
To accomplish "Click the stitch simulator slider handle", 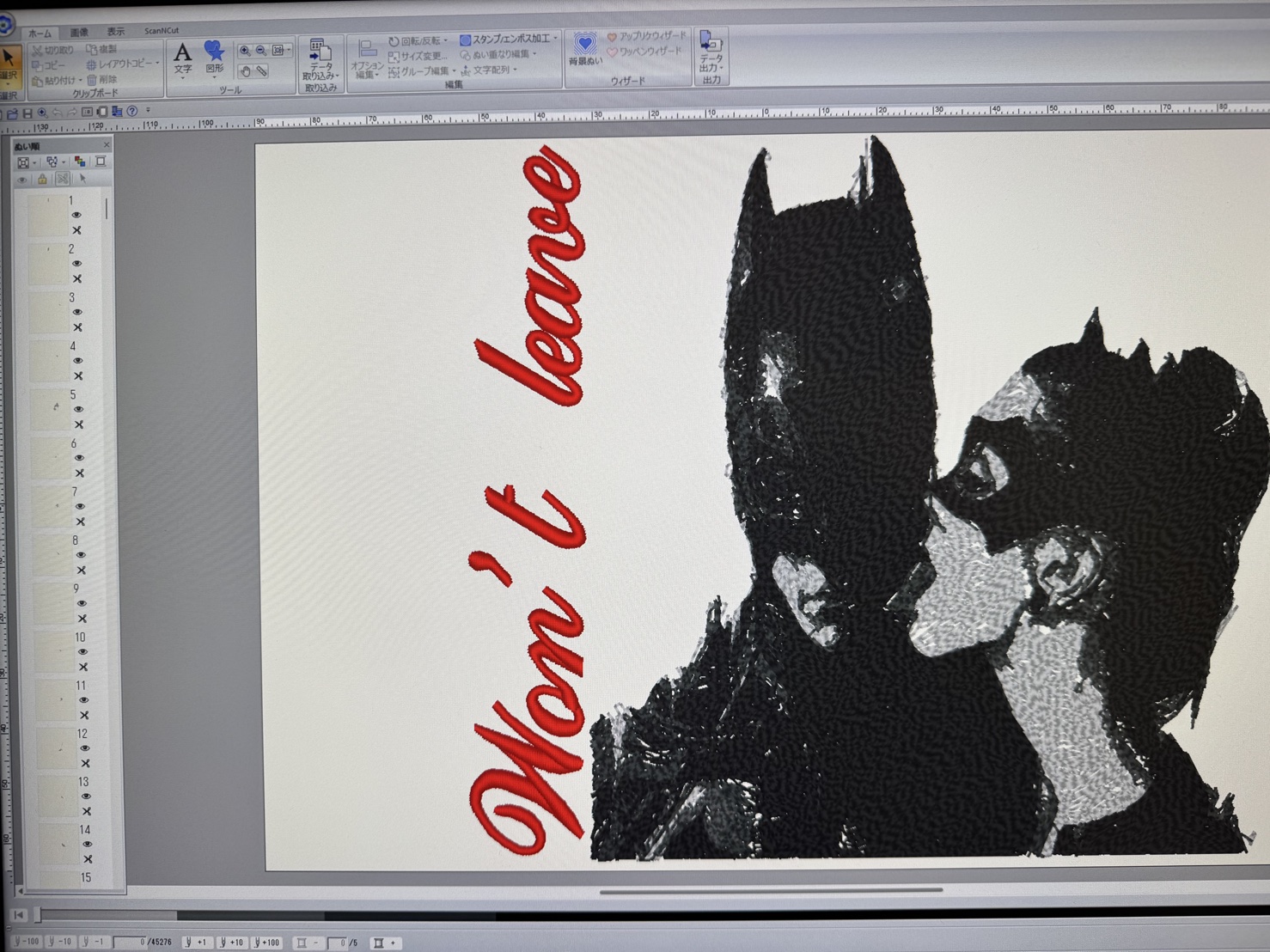I will (38, 915).
